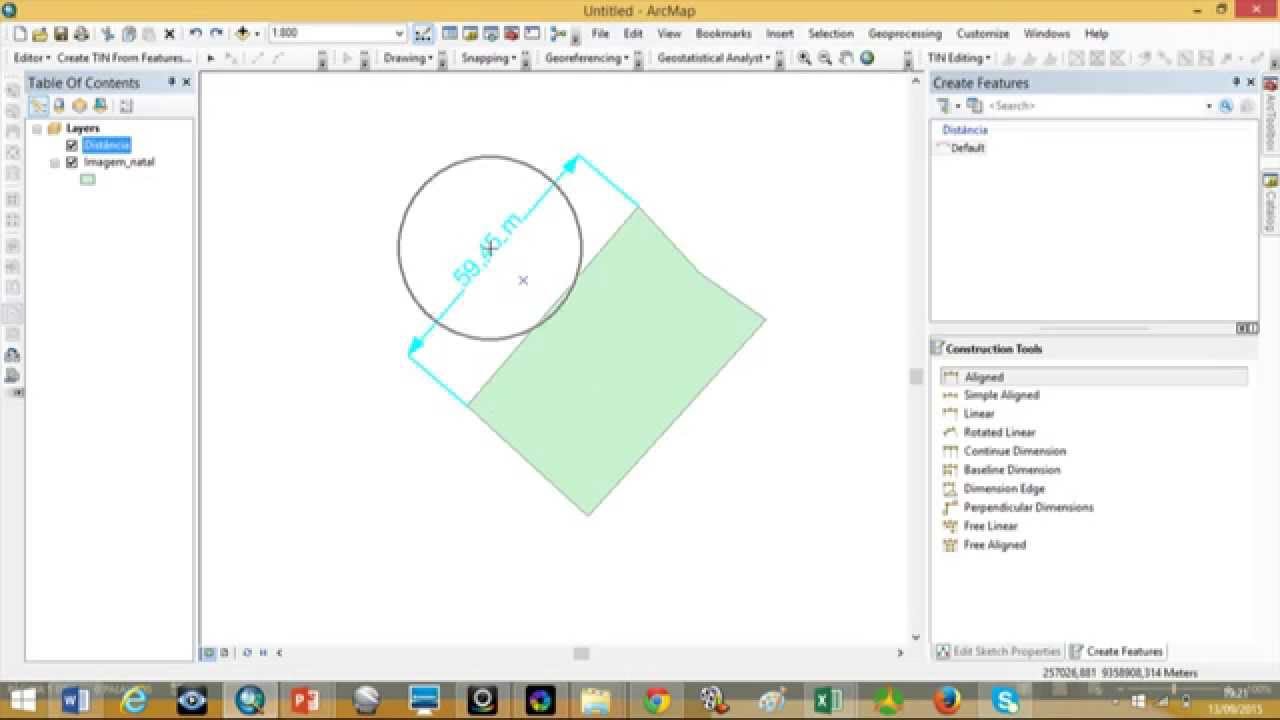Open the Add Data dropdown arrow
The width and height of the screenshot is (1280, 720).
[x=257, y=34]
